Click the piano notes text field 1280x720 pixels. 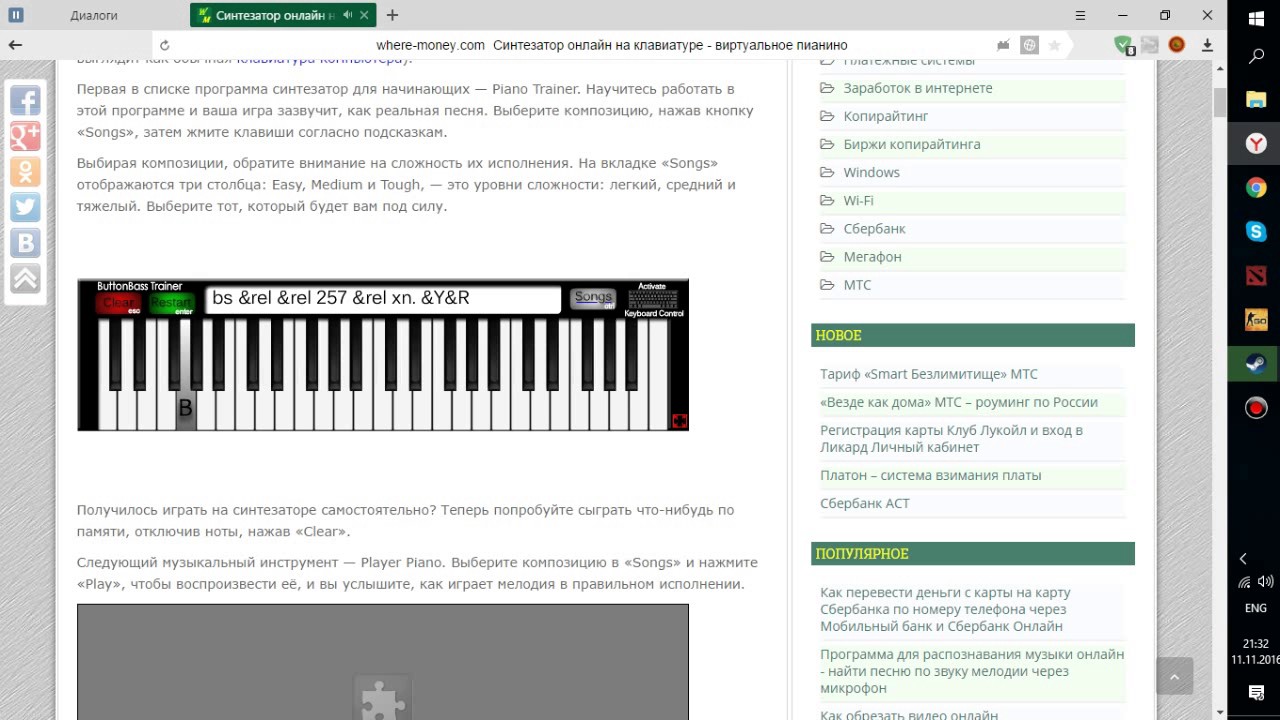tap(383, 299)
